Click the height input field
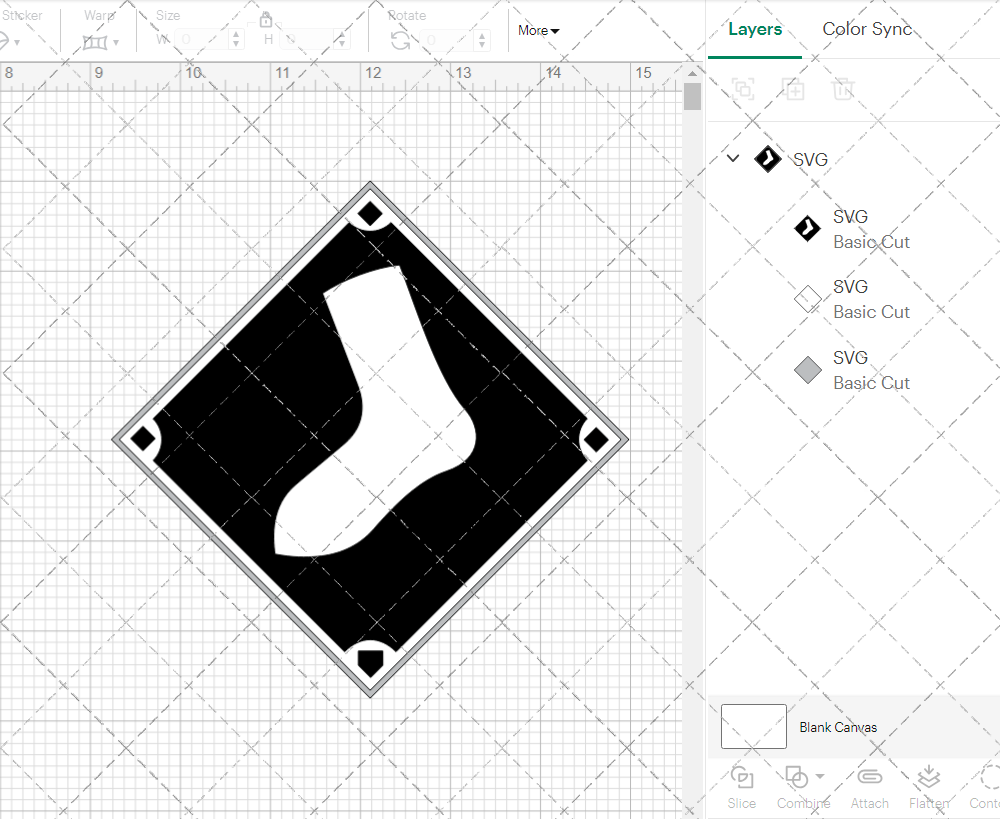This screenshot has height=819, width=1000. tap(307, 40)
